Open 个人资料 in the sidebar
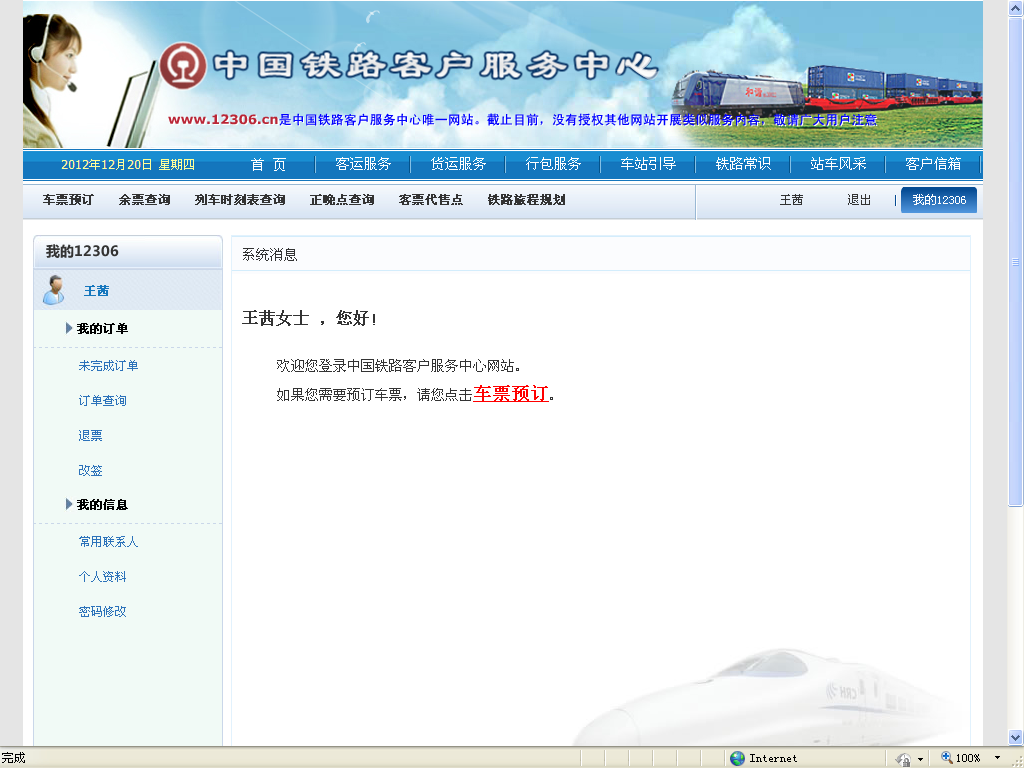Image resolution: width=1024 pixels, height=768 pixels. tap(103, 577)
